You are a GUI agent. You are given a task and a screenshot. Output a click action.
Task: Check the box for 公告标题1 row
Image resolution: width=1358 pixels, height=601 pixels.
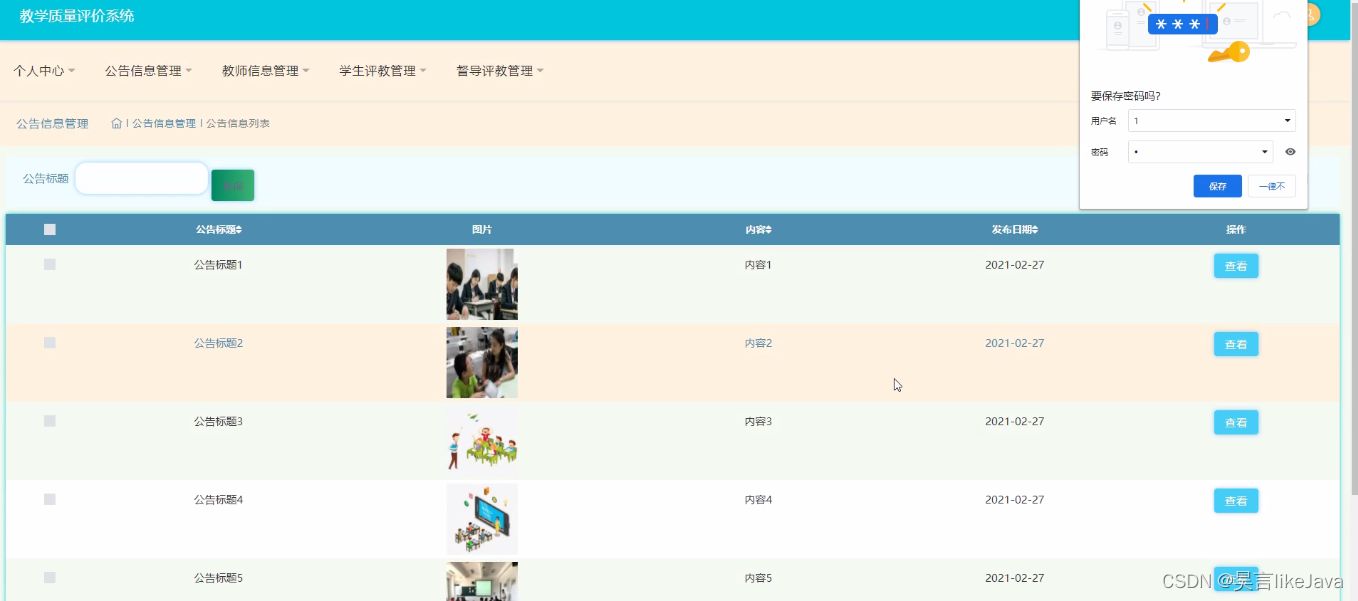point(50,265)
